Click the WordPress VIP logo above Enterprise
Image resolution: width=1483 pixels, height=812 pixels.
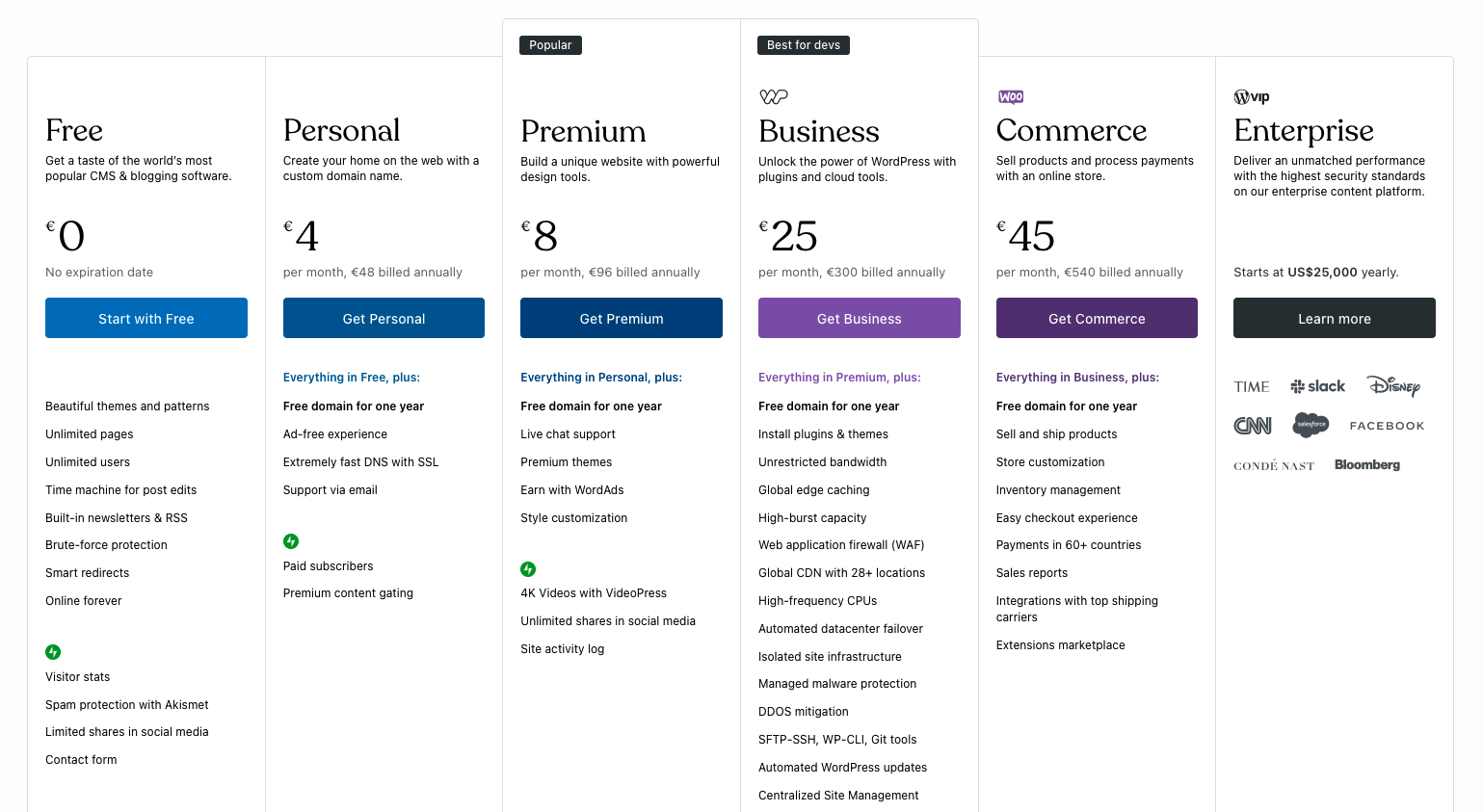tap(1252, 97)
